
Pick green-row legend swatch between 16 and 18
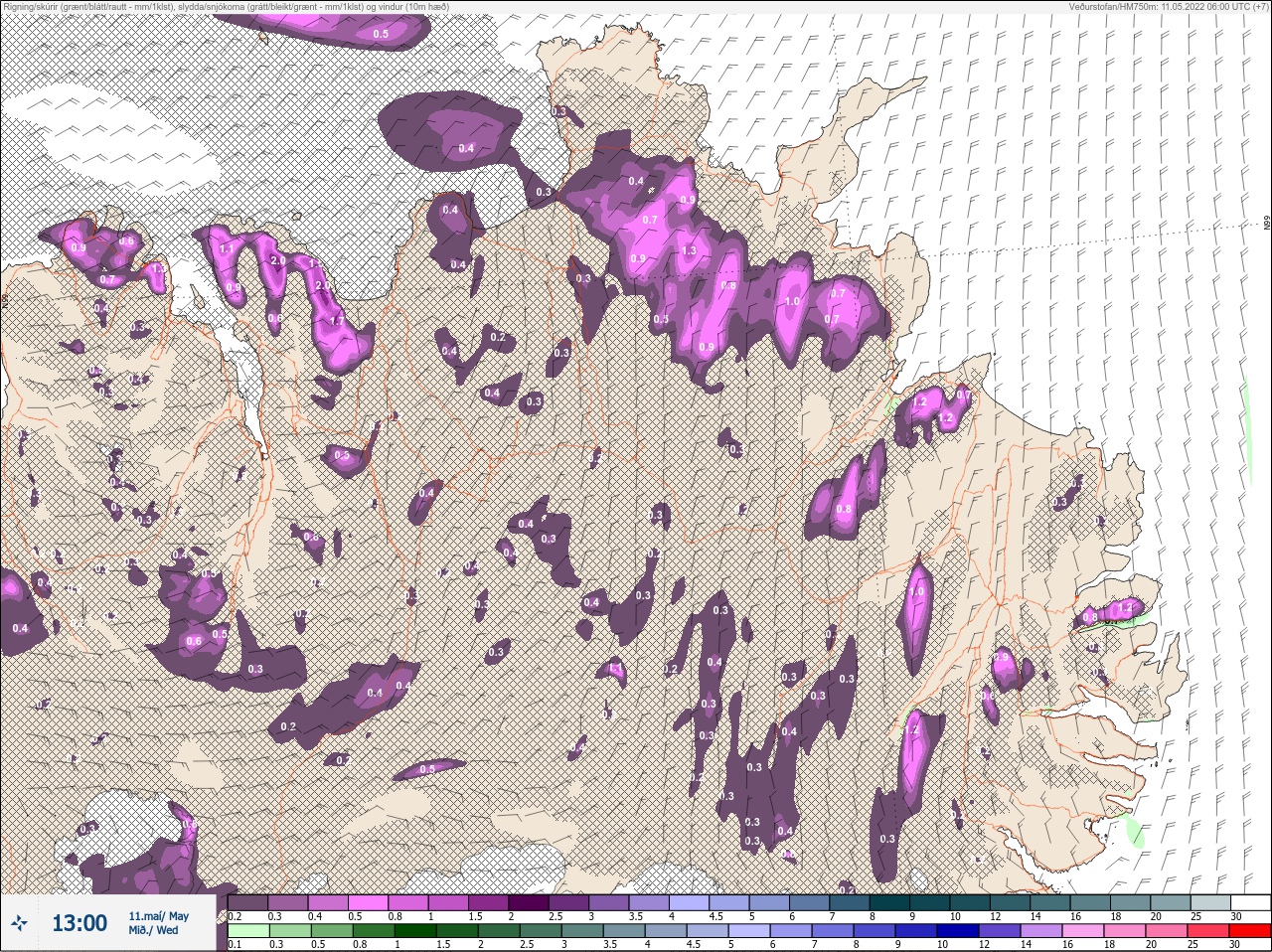[x=1083, y=931]
